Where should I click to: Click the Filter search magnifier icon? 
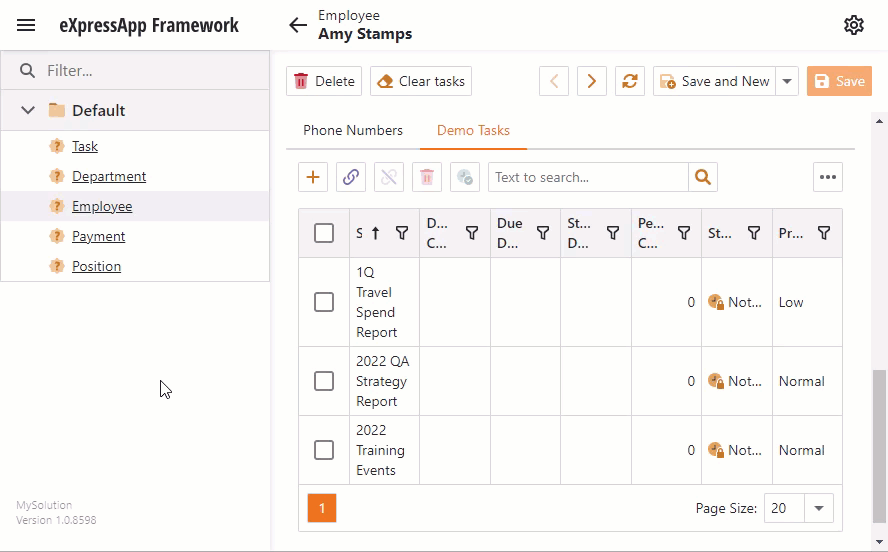[27, 70]
